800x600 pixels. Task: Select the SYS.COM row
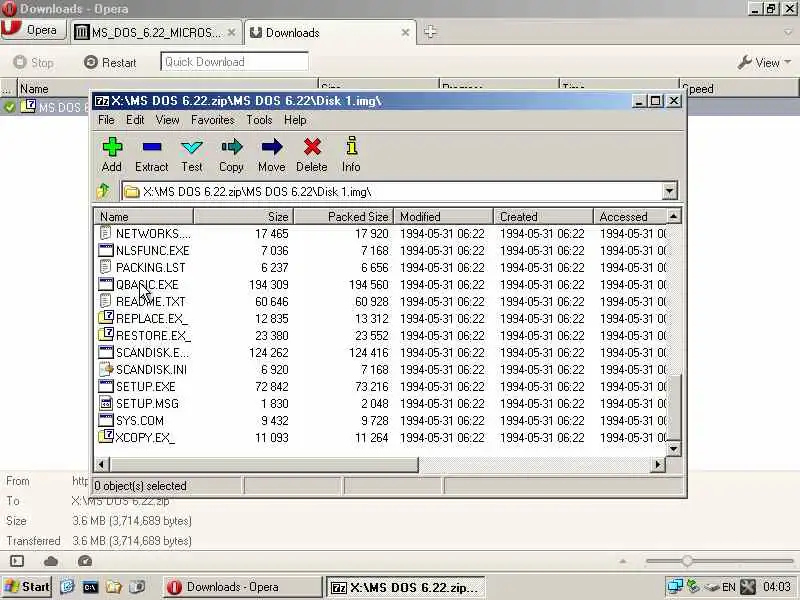pos(382,420)
